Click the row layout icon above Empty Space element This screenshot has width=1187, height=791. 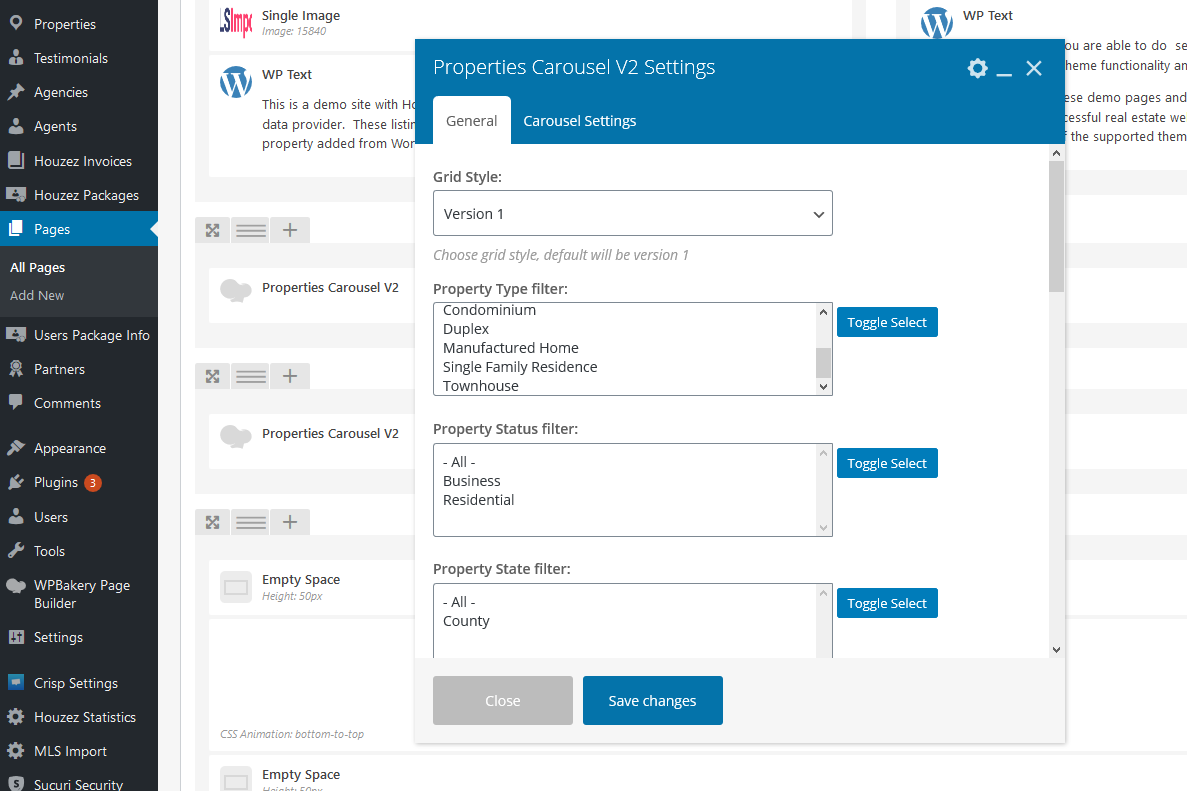[x=251, y=522]
